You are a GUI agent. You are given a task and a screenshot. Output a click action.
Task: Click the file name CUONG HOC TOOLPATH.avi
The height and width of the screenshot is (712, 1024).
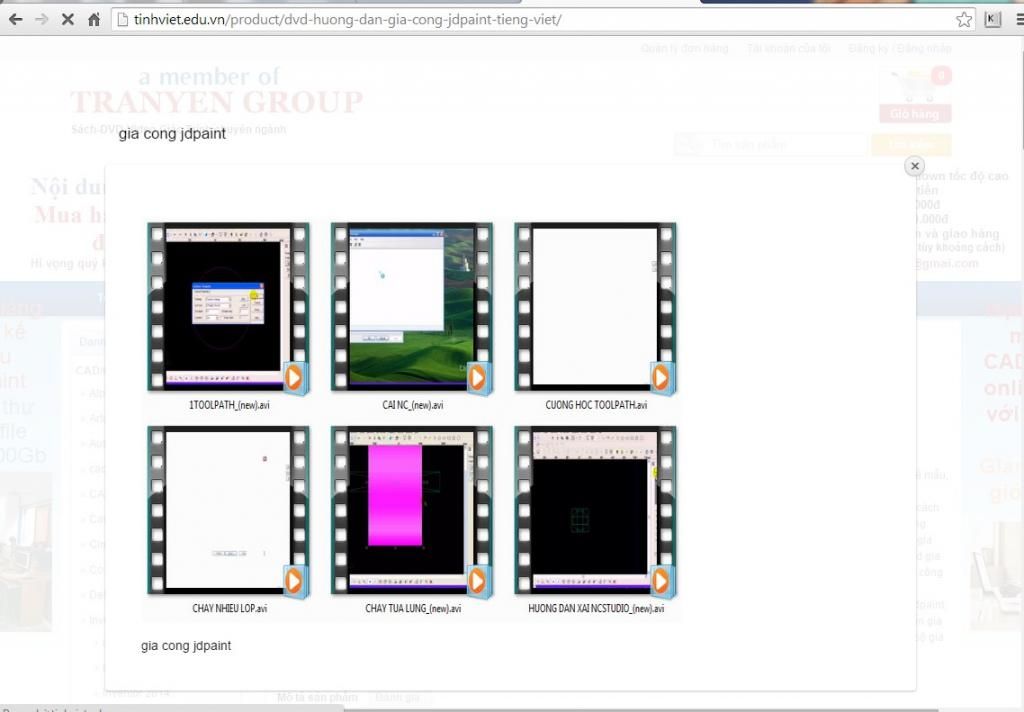[x=596, y=405]
